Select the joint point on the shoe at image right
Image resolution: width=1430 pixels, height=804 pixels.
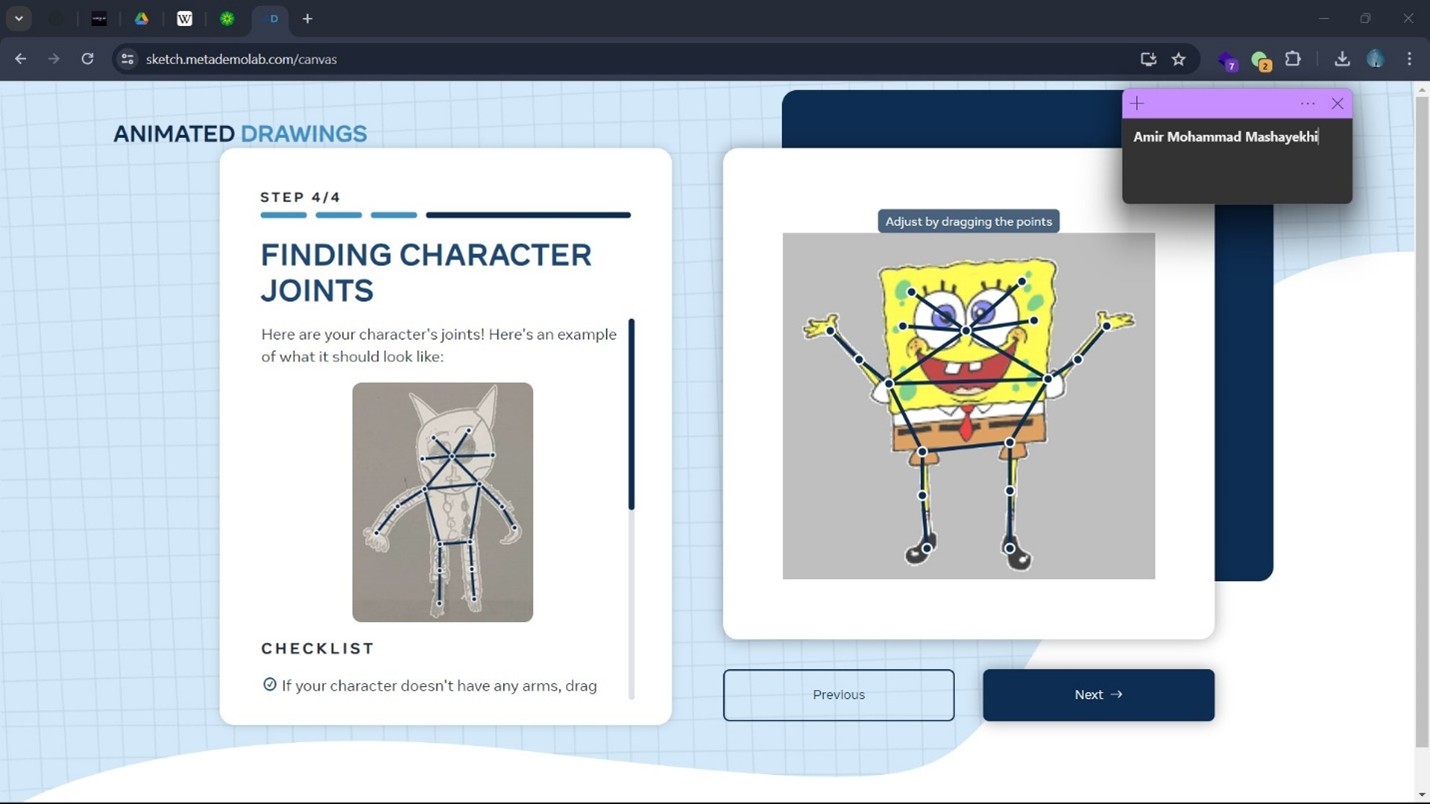[1010, 548]
